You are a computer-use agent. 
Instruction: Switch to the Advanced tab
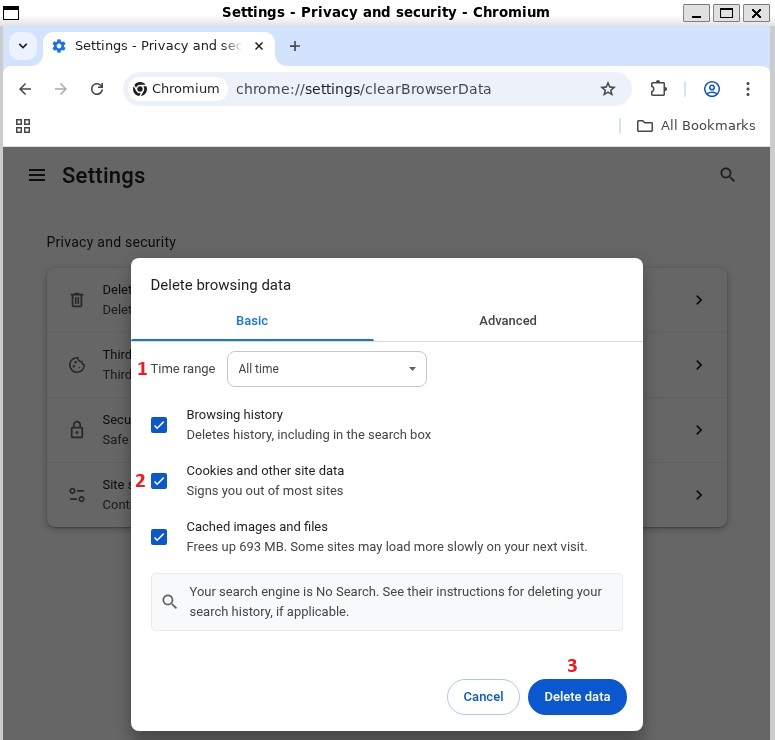(507, 321)
